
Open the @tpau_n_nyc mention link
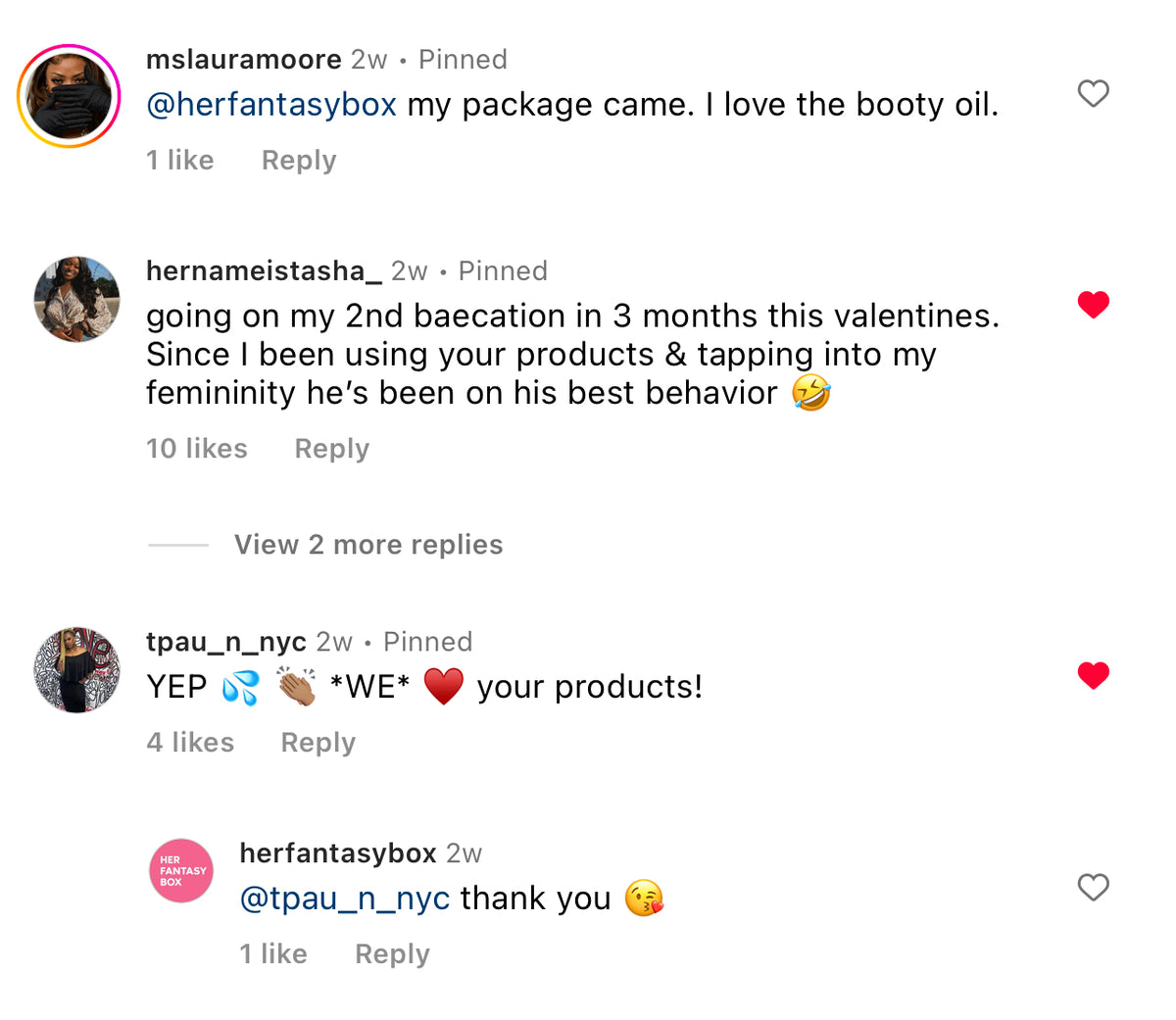tap(343, 898)
